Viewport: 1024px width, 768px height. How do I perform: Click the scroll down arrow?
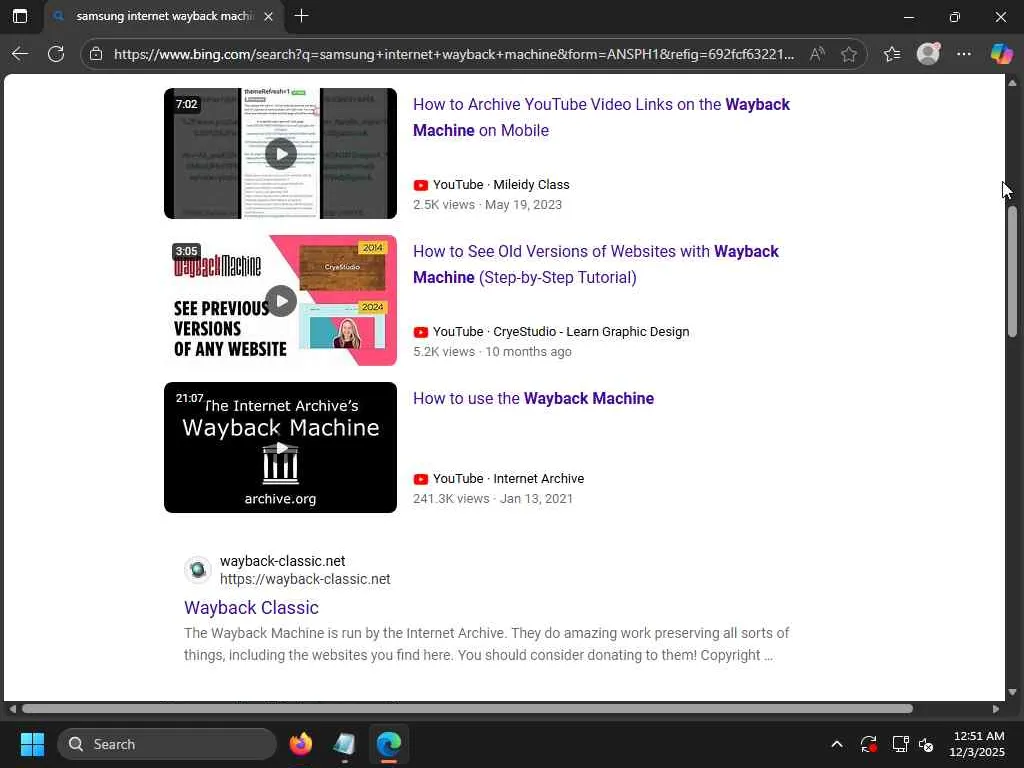[x=1012, y=692]
